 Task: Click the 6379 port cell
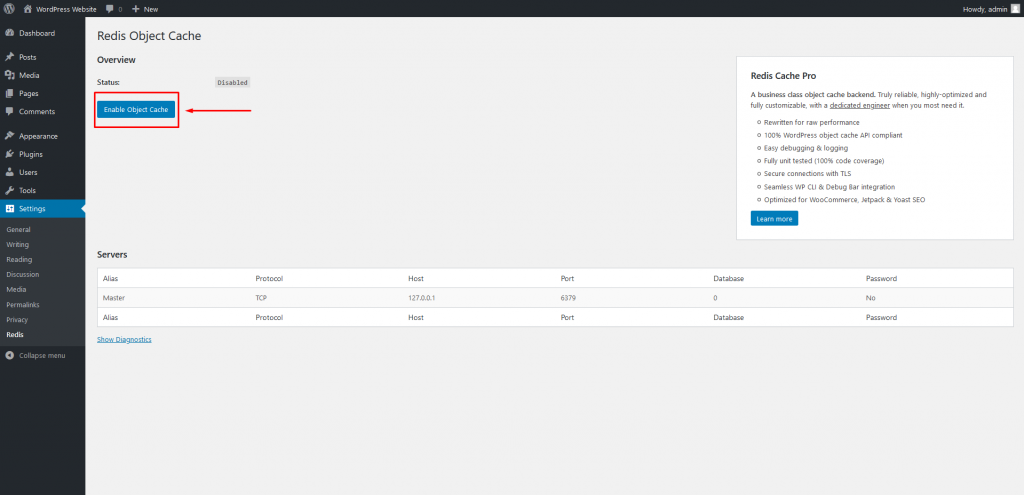pyautogui.click(x=568, y=298)
